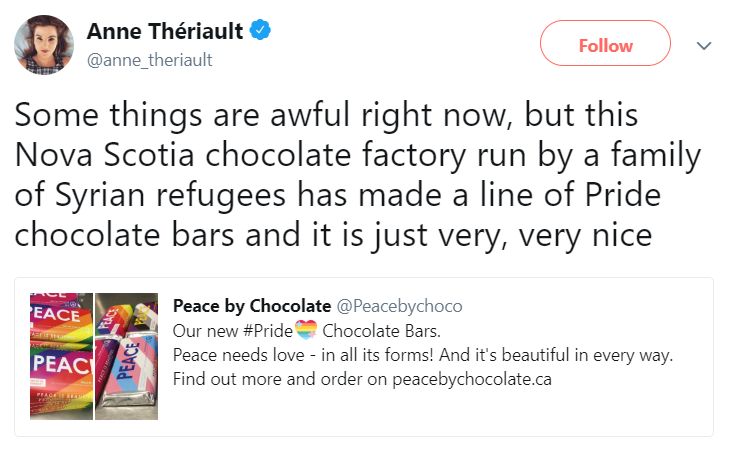Open the tweet options chevron menu
Viewport: 736px width, 455px height.
click(703, 46)
